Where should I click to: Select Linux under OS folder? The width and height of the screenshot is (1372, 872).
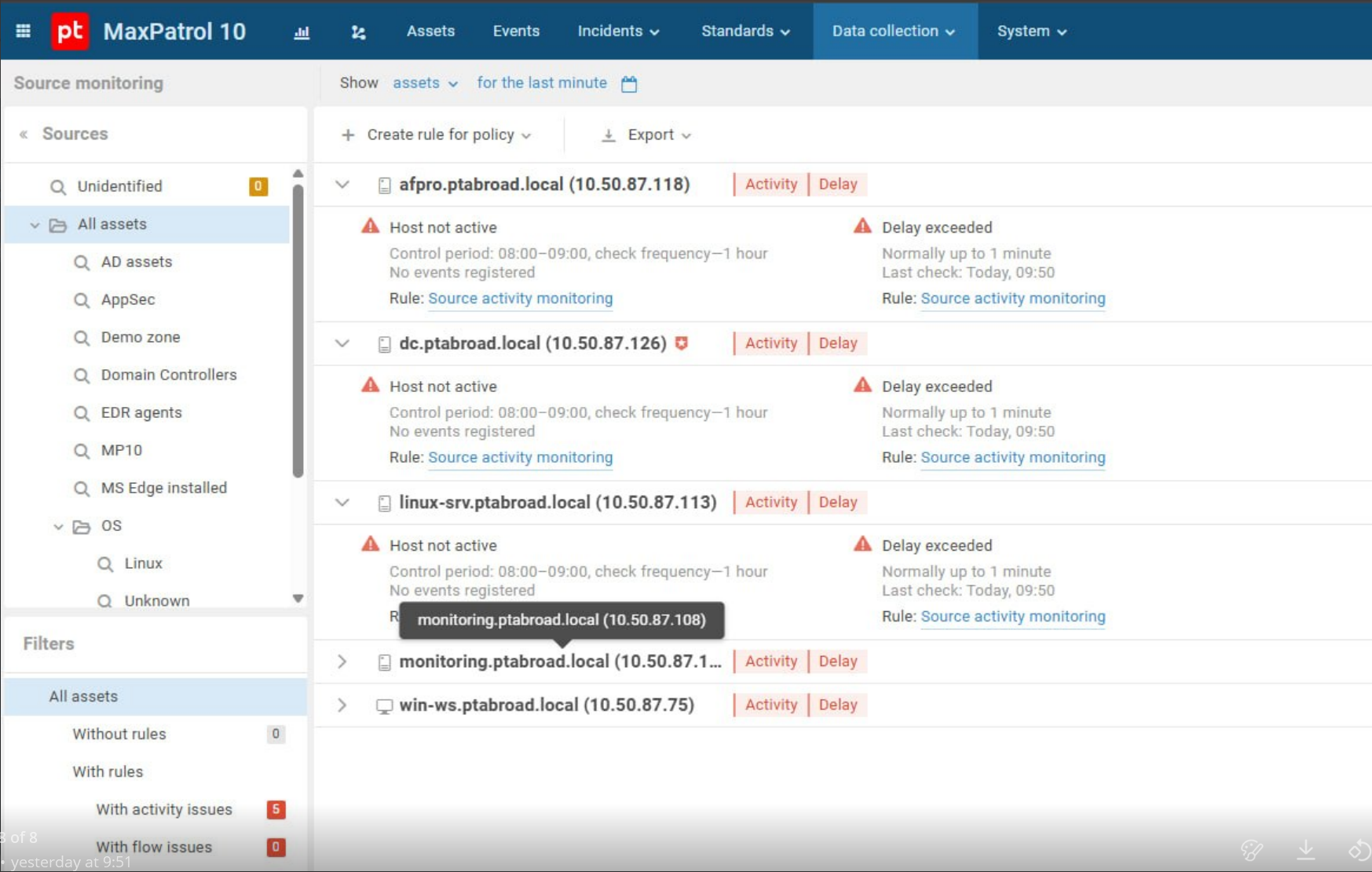tap(148, 563)
